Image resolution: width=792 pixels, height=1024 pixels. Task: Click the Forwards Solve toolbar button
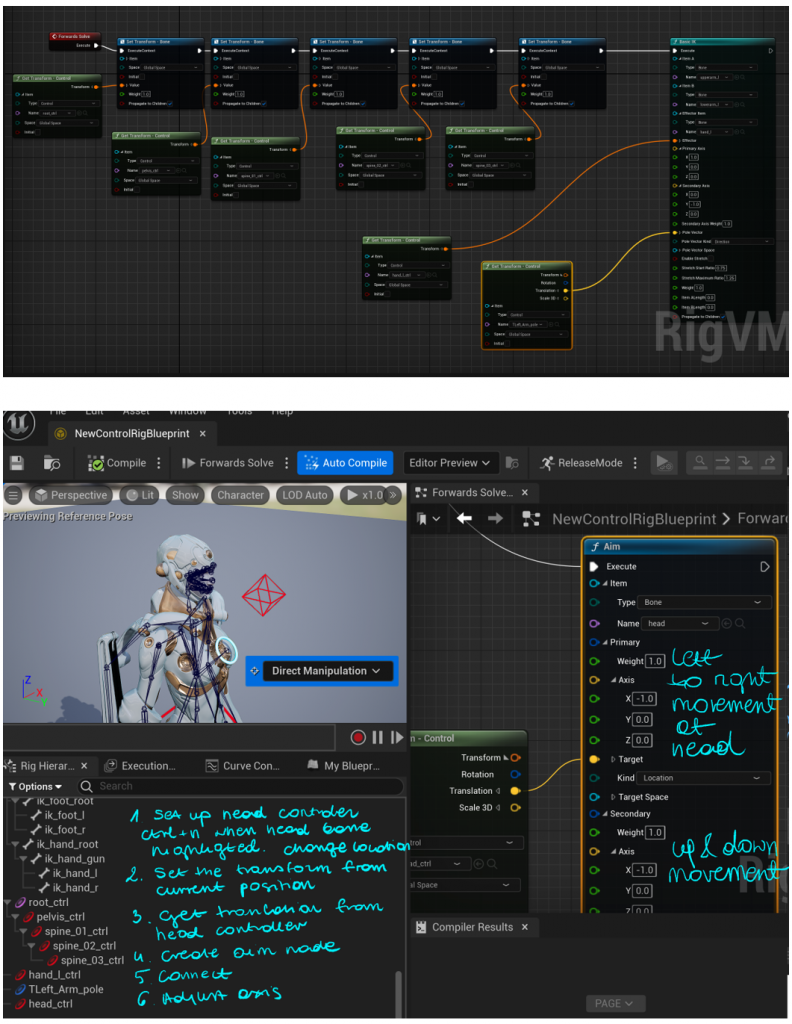coord(227,463)
